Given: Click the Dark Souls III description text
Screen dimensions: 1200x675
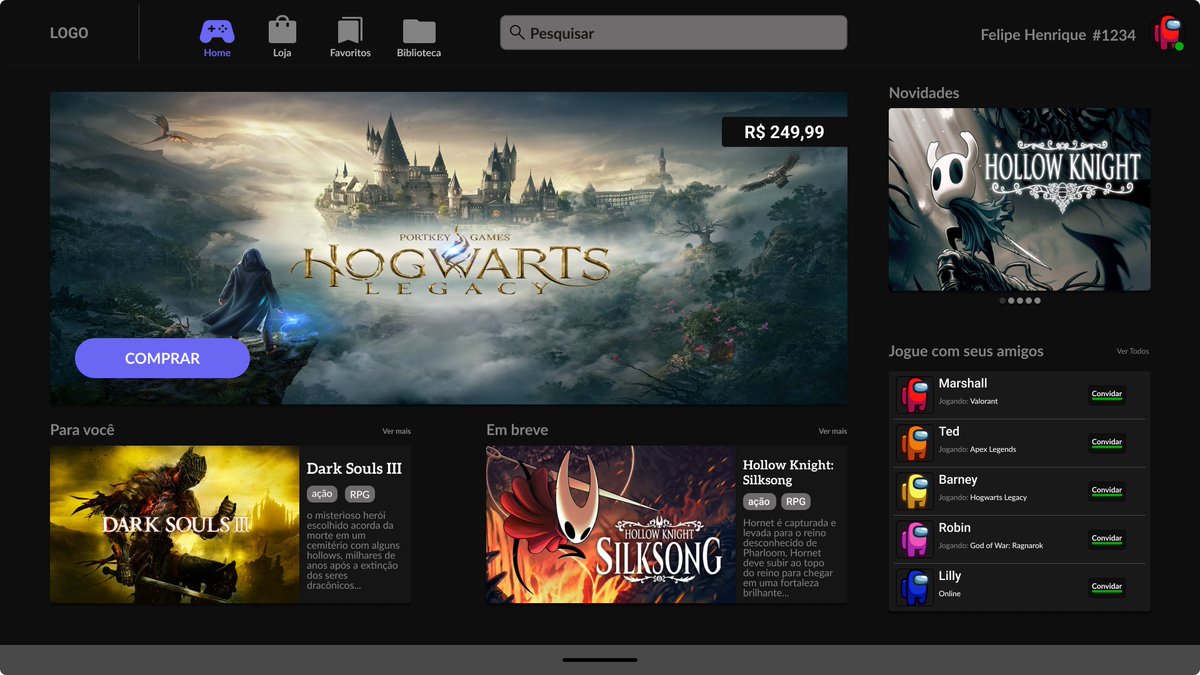Looking at the screenshot, I should (x=353, y=549).
